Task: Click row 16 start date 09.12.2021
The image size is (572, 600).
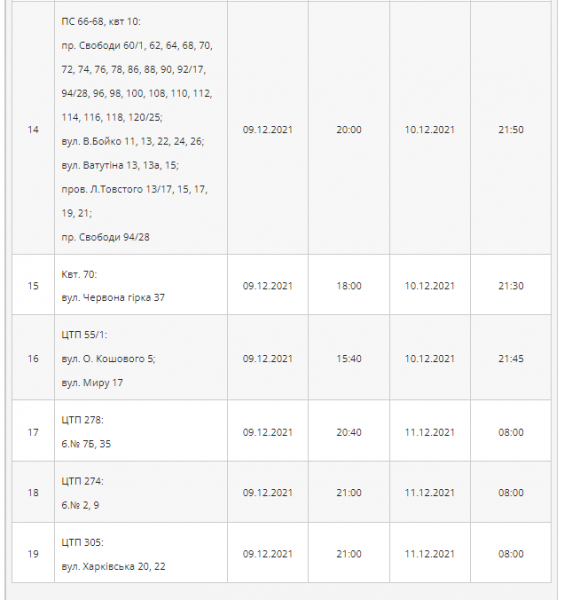Action: tap(267, 359)
